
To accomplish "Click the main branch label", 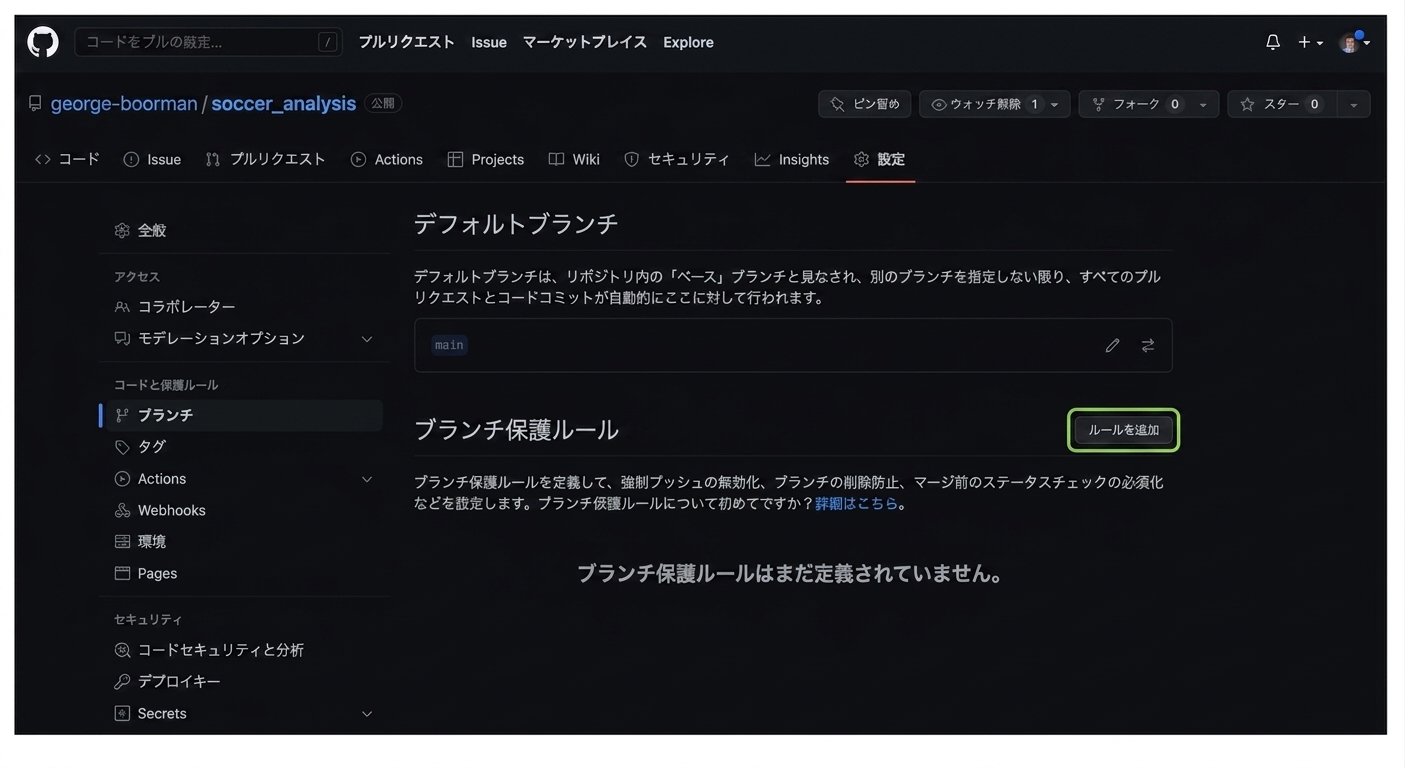I will (449, 345).
